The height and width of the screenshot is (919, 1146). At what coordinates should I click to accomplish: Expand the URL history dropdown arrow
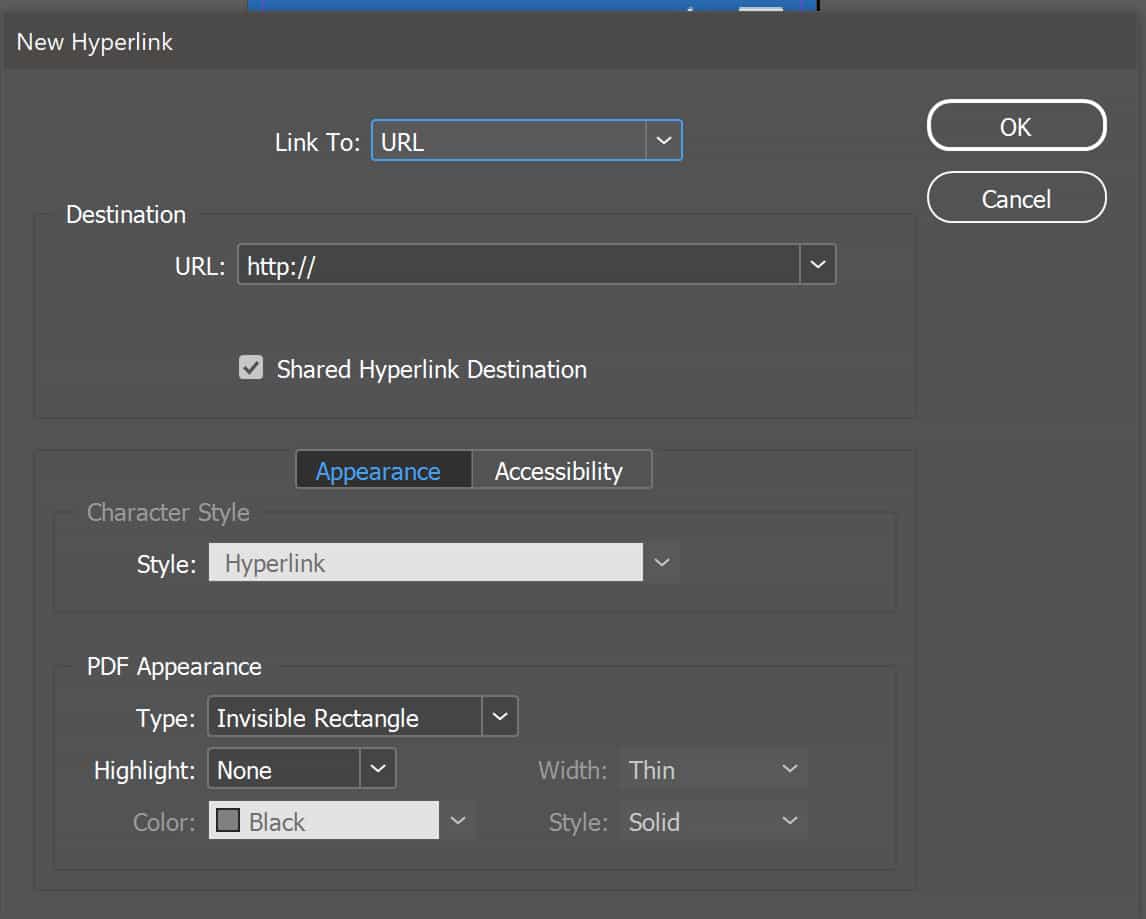click(818, 265)
